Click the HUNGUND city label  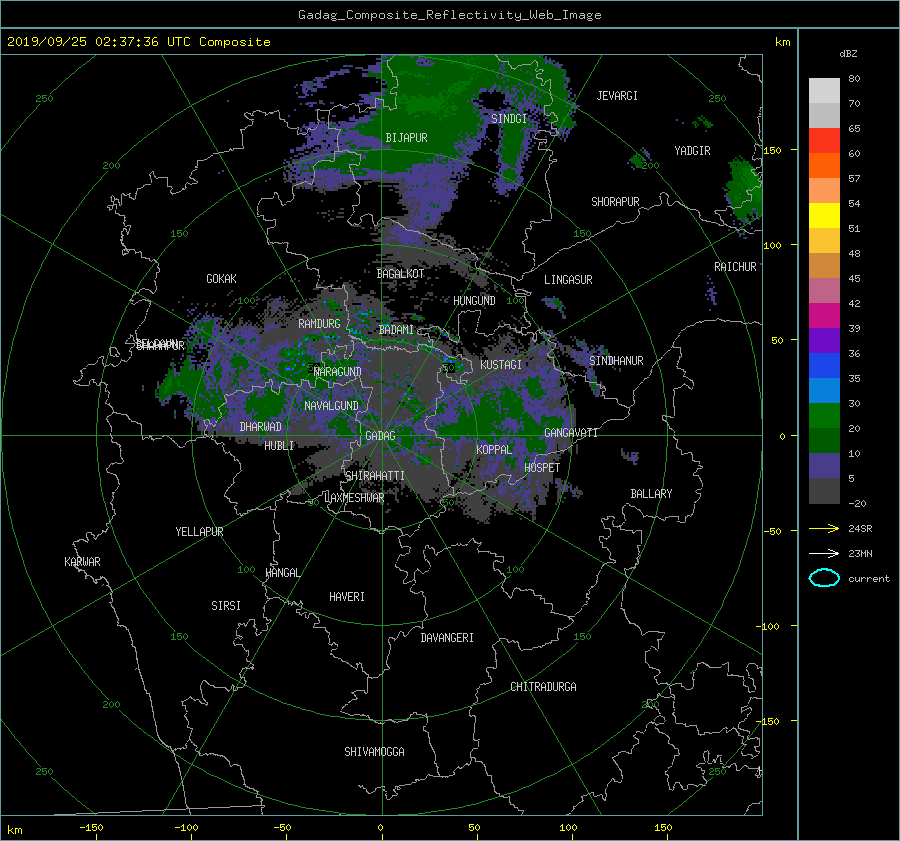tap(474, 301)
